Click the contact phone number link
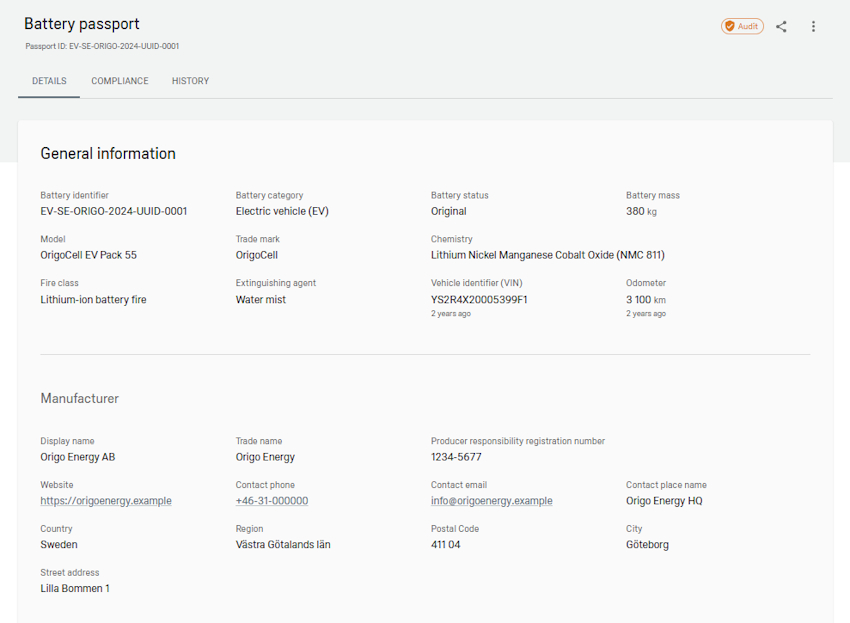The image size is (850, 623). 272,501
